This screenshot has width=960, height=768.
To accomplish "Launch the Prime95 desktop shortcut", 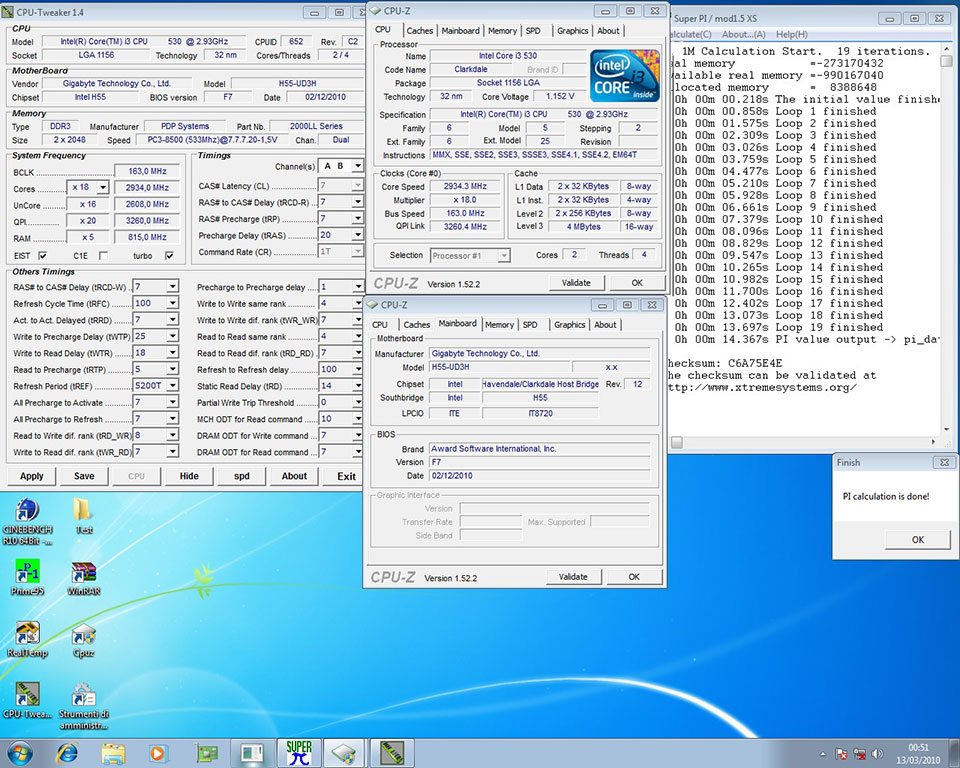I will pos(27,578).
